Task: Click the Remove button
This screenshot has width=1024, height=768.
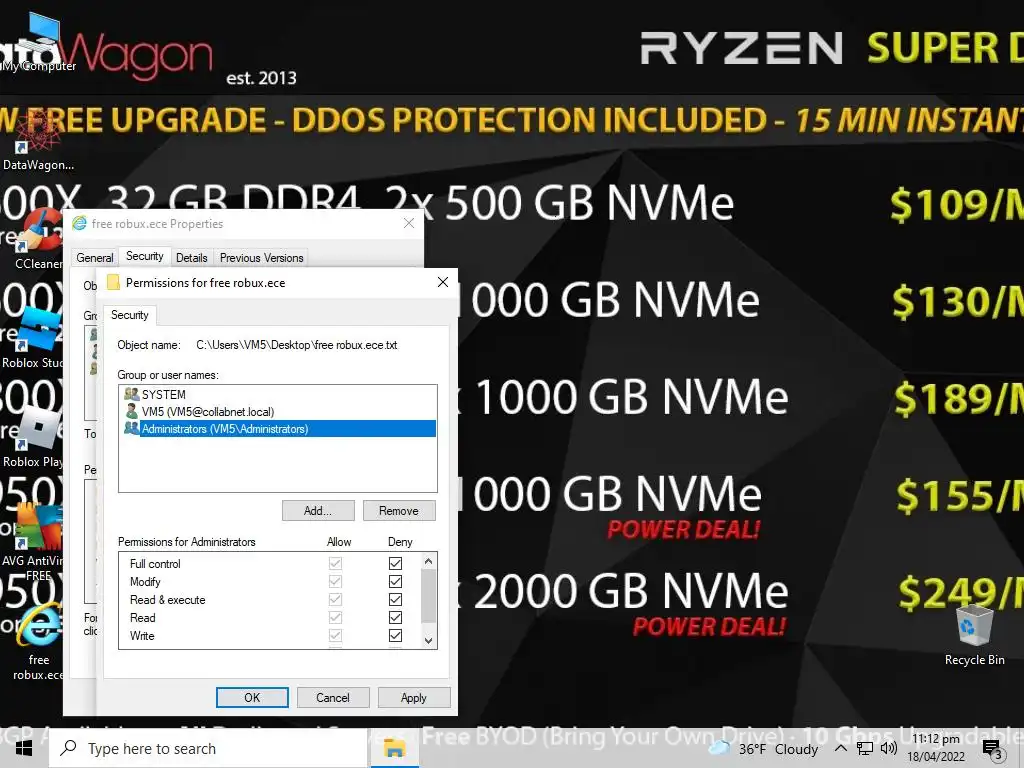Action: (398, 511)
